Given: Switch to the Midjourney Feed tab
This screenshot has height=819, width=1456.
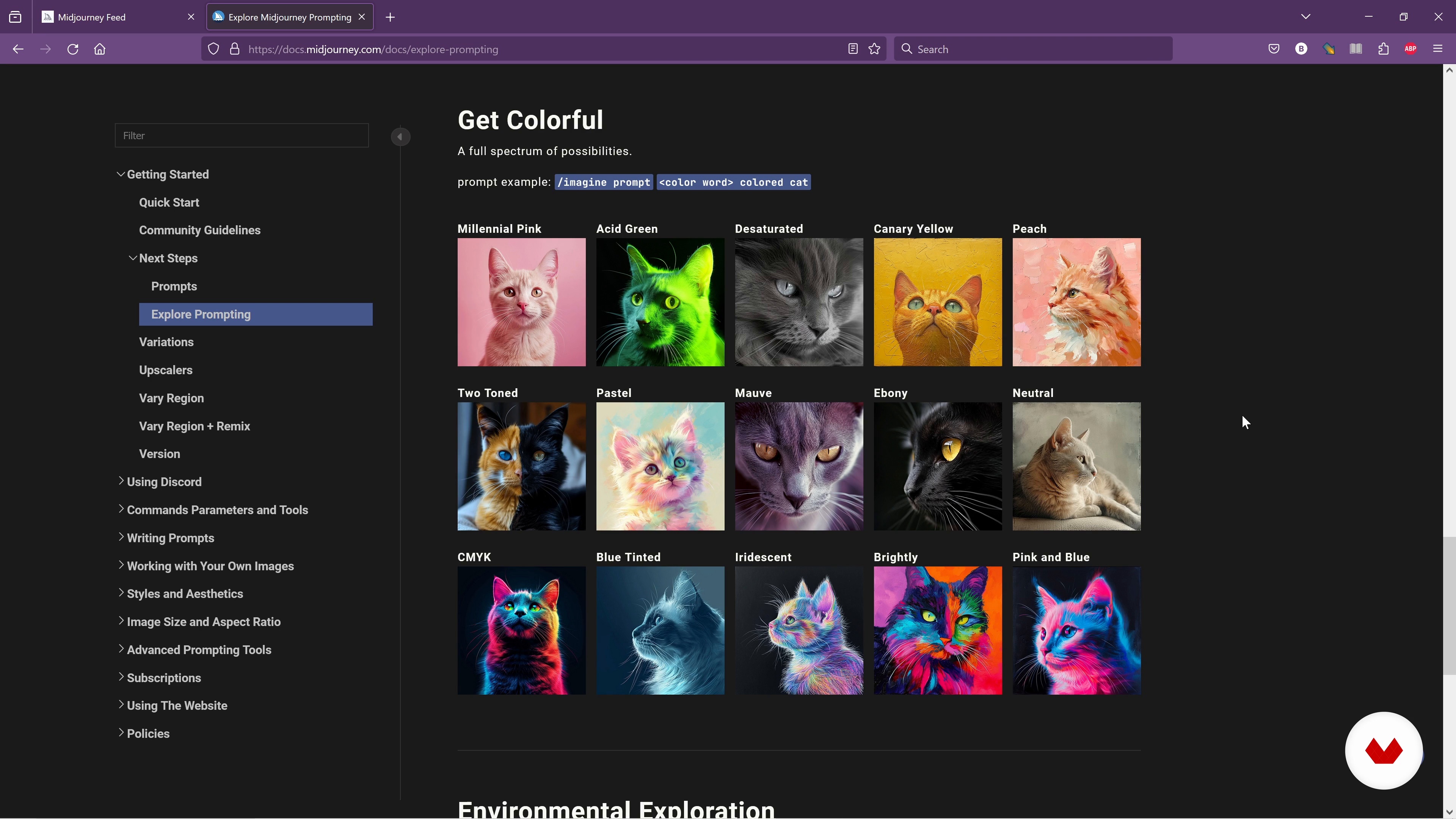Looking at the screenshot, I should pyautogui.click(x=118, y=17).
